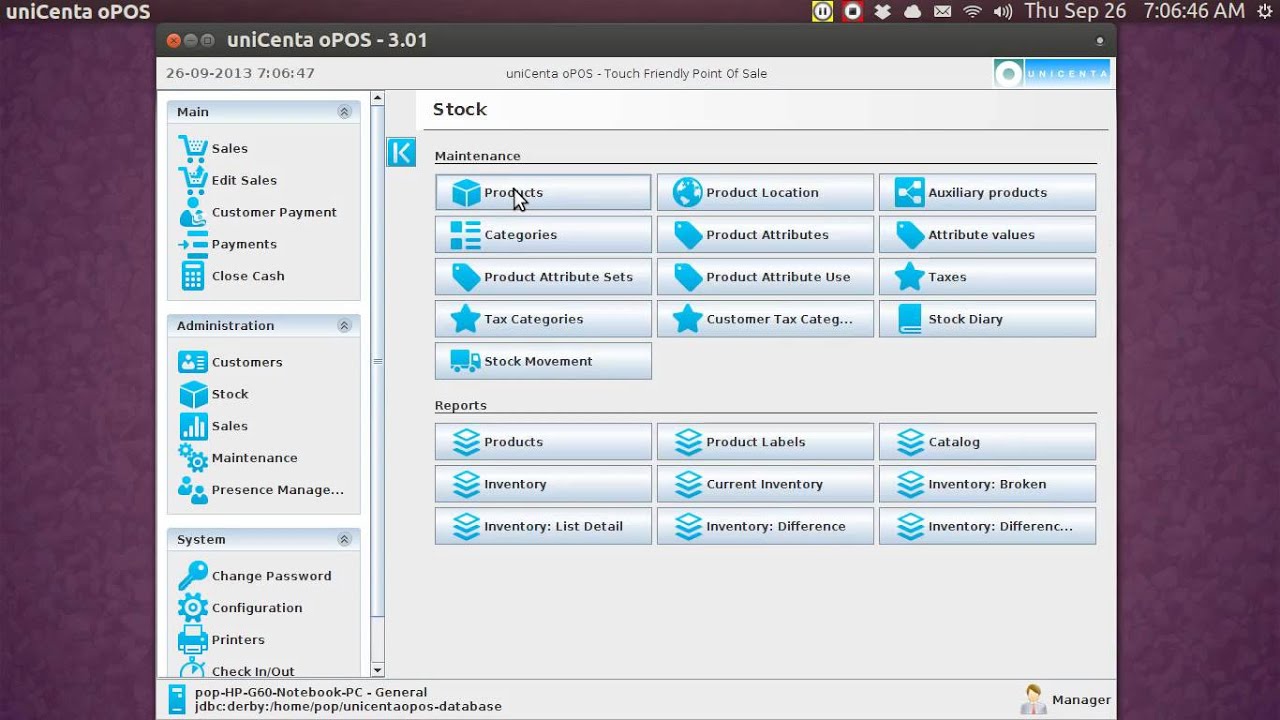Open the Taxes button

click(987, 277)
